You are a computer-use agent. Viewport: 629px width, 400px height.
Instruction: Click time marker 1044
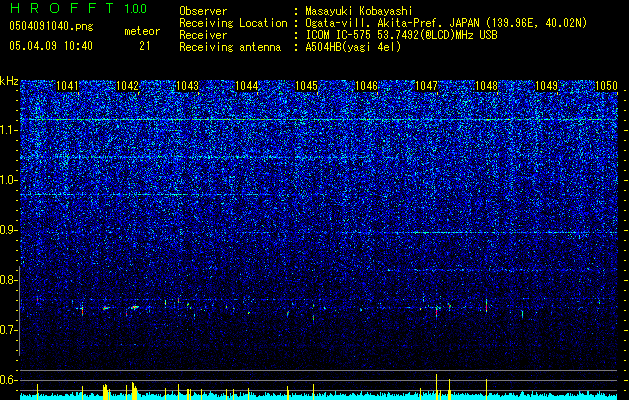pyautogui.click(x=247, y=86)
